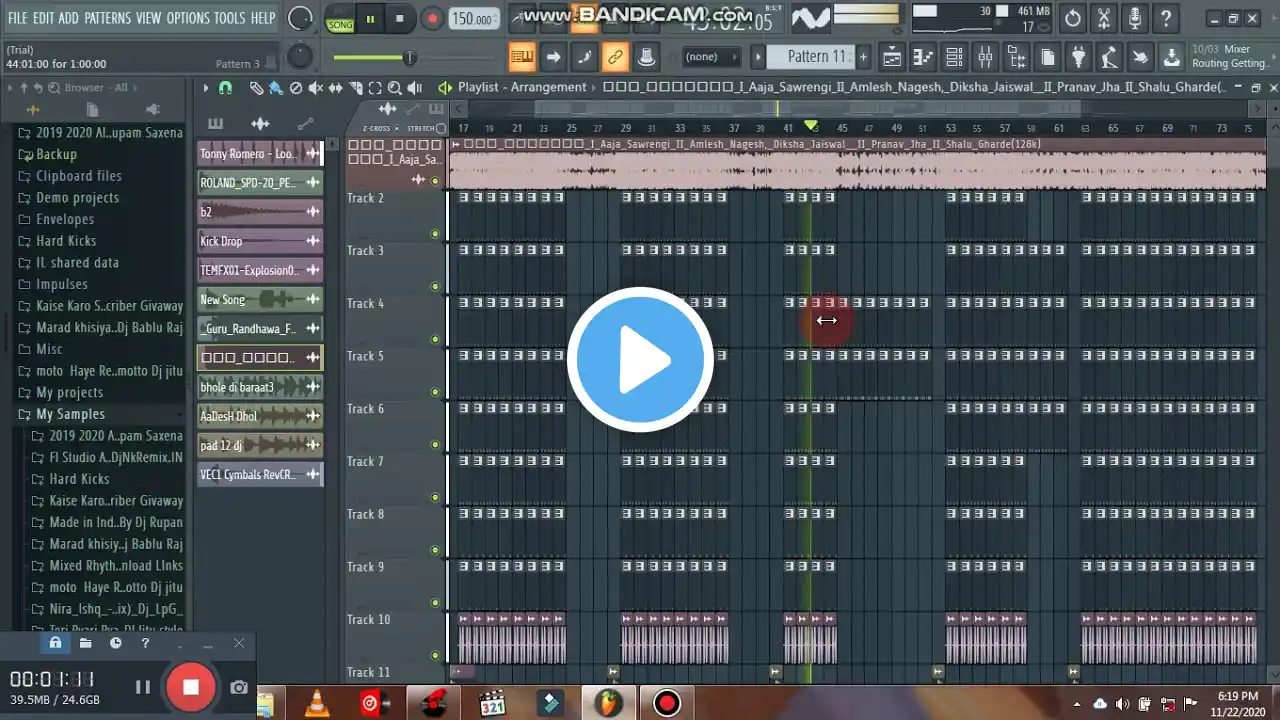Toggle the mute light on Track 10
The width and height of the screenshot is (1280, 720).
(435, 655)
